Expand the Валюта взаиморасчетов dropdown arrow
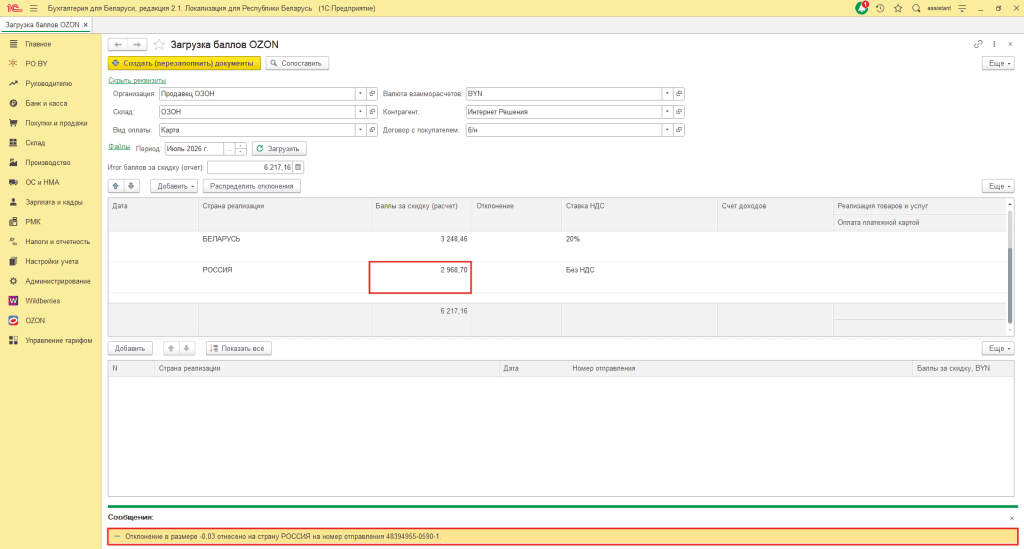 [667, 93]
